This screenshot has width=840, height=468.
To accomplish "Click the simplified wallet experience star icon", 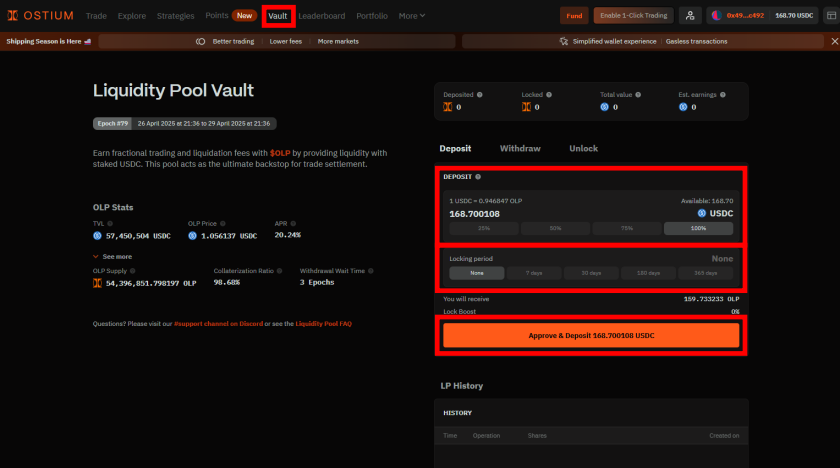I will coord(564,41).
